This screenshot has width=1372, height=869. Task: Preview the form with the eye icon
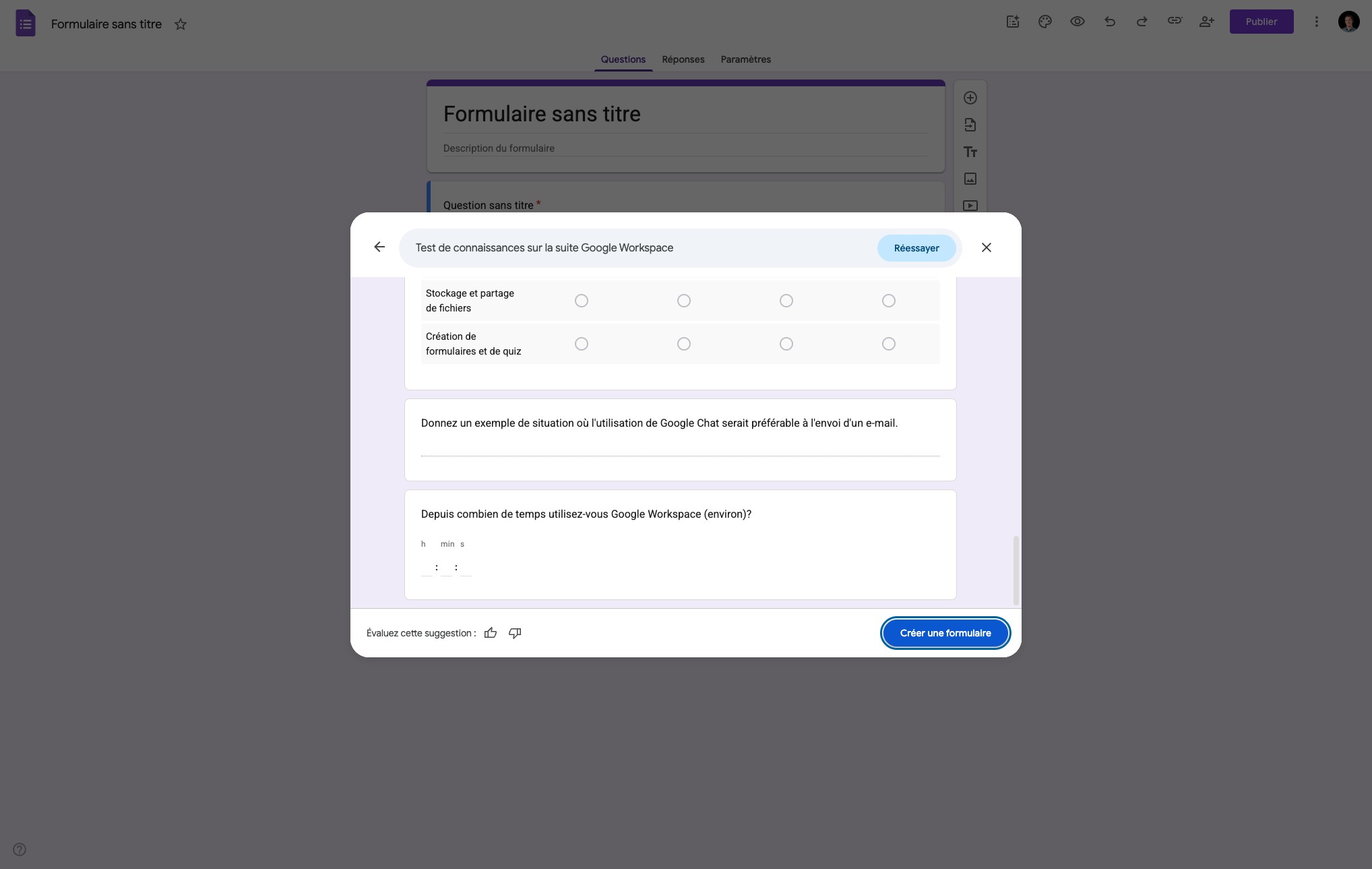tap(1078, 22)
